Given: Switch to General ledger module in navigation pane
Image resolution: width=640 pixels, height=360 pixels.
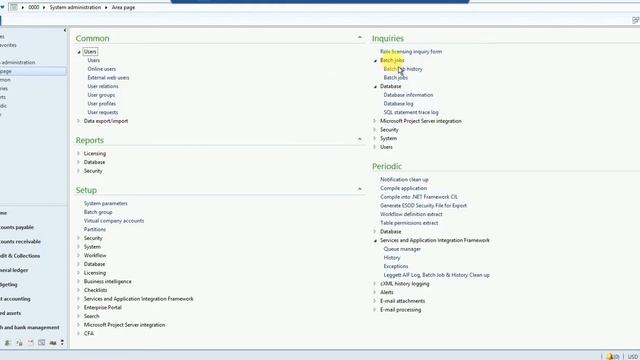Looking at the screenshot, I should point(14,270).
